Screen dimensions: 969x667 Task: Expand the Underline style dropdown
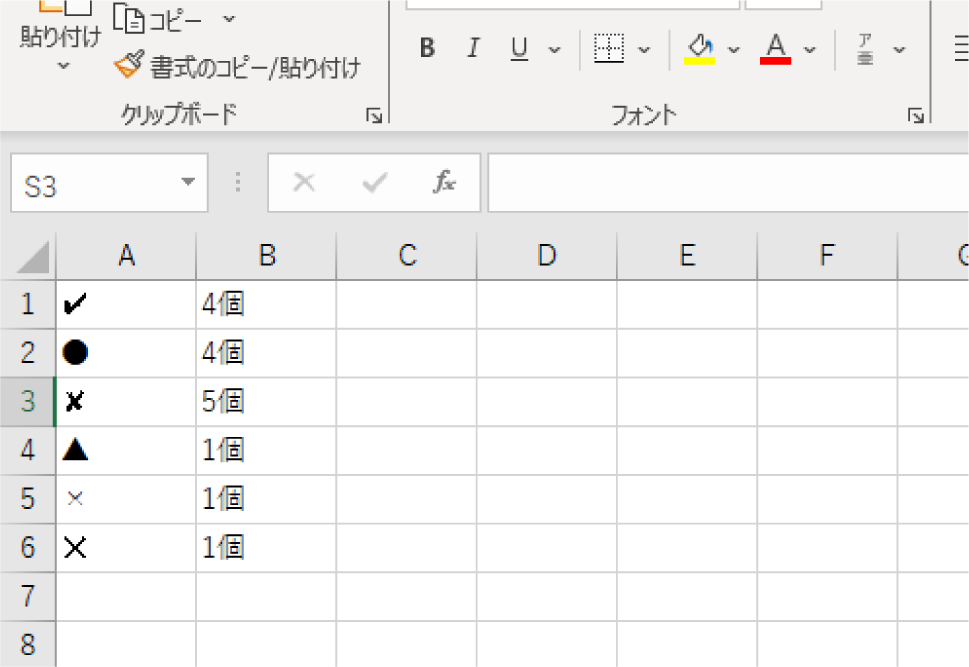tap(554, 49)
